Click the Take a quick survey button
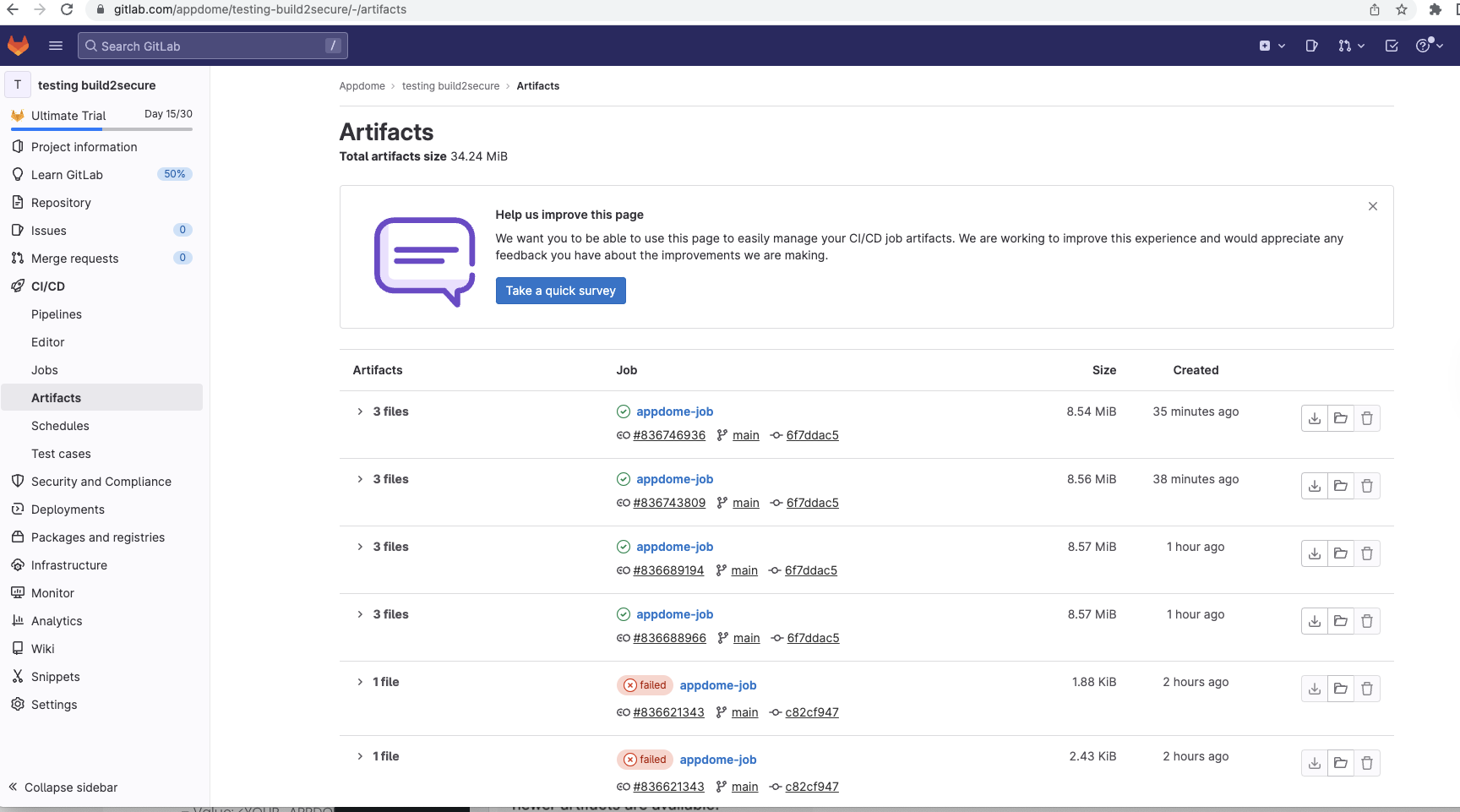 (560, 290)
